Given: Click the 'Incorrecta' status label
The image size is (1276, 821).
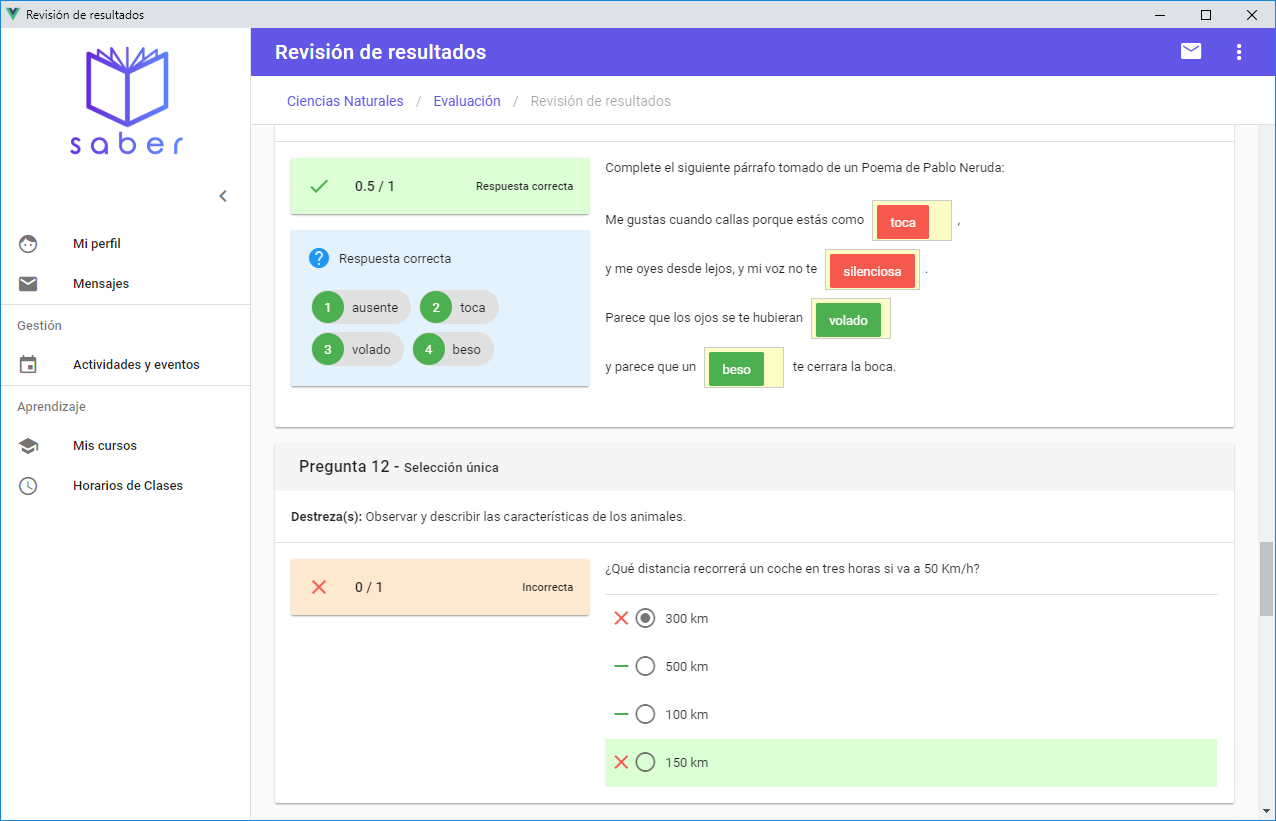Looking at the screenshot, I should point(548,587).
